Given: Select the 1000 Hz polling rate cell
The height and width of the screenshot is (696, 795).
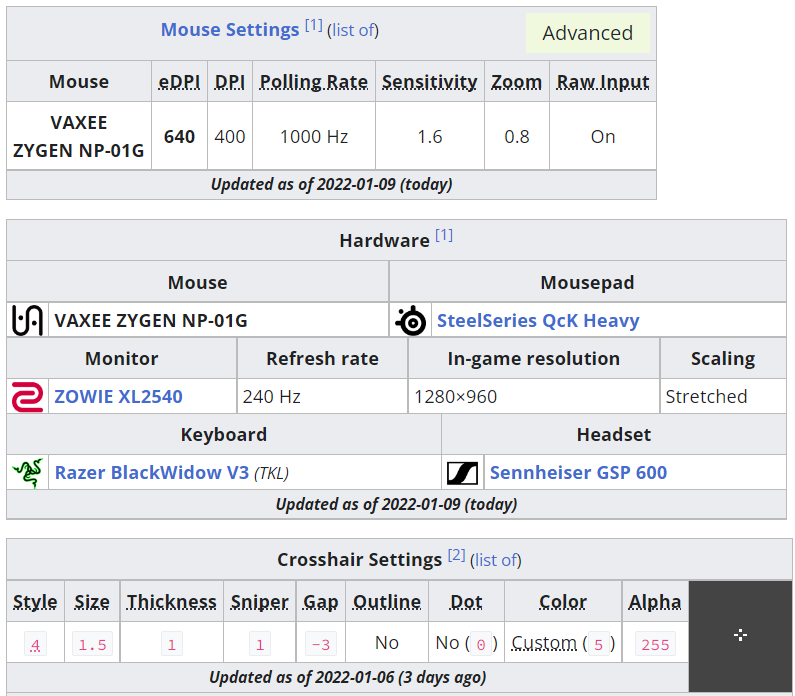Looking at the screenshot, I should pos(314,136).
